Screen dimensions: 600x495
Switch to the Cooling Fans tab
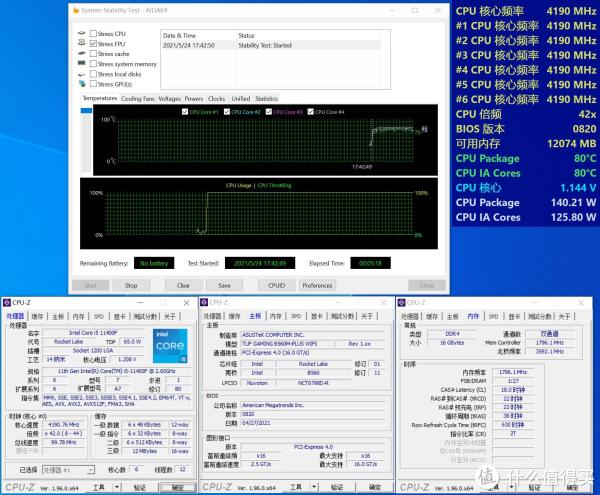[138, 99]
